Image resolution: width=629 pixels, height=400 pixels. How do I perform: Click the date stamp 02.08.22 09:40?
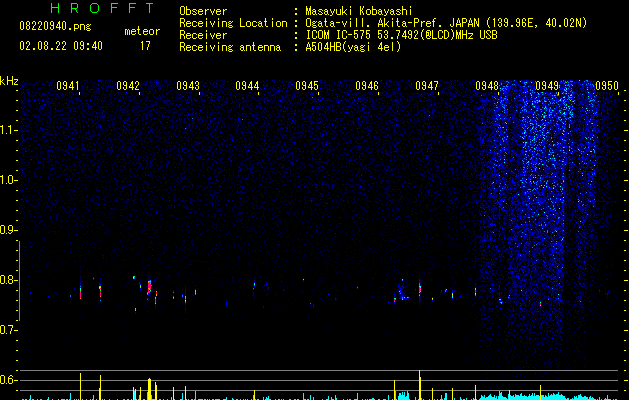[x=61, y=46]
